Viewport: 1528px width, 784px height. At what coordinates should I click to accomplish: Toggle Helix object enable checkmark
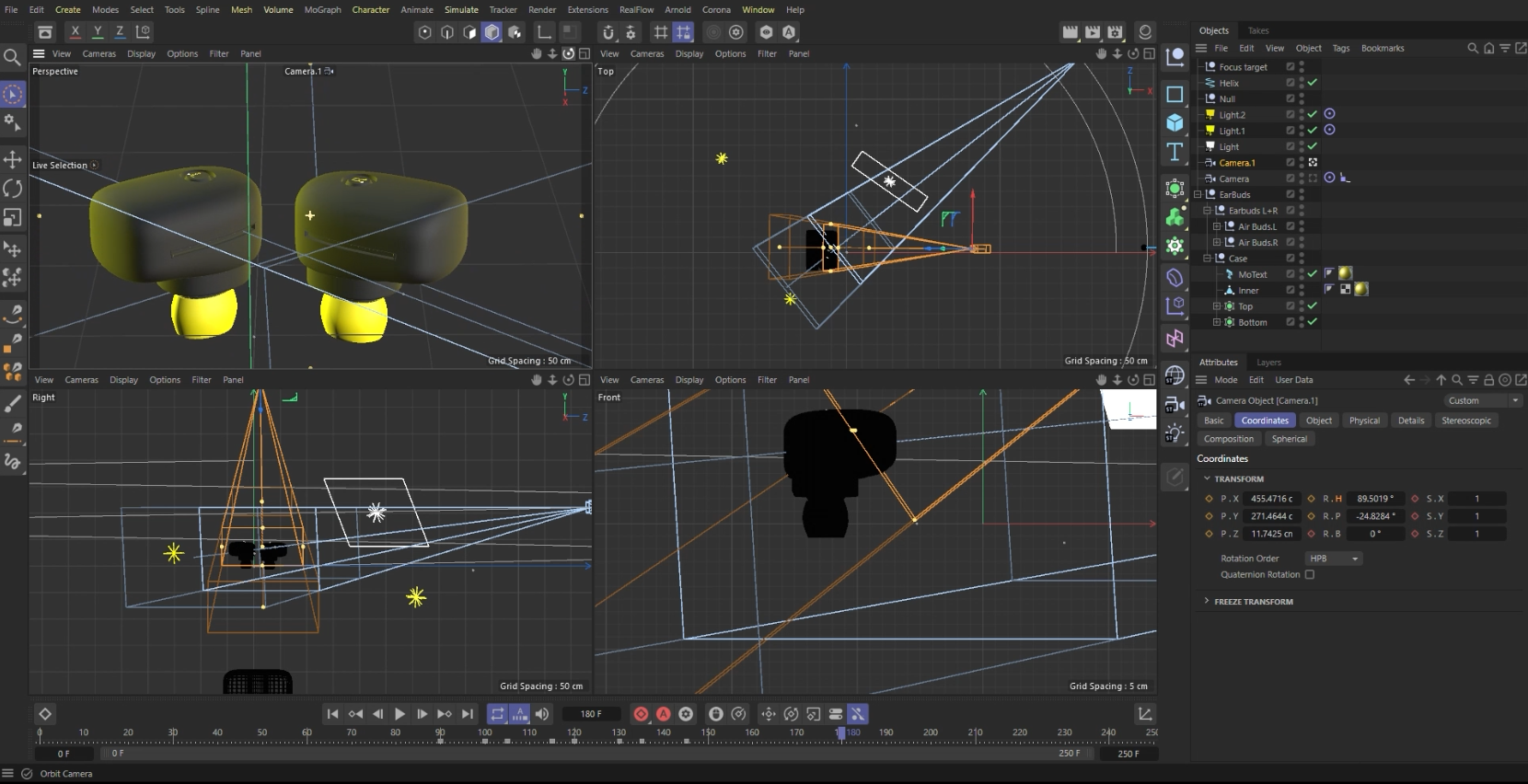(x=1313, y=83)
